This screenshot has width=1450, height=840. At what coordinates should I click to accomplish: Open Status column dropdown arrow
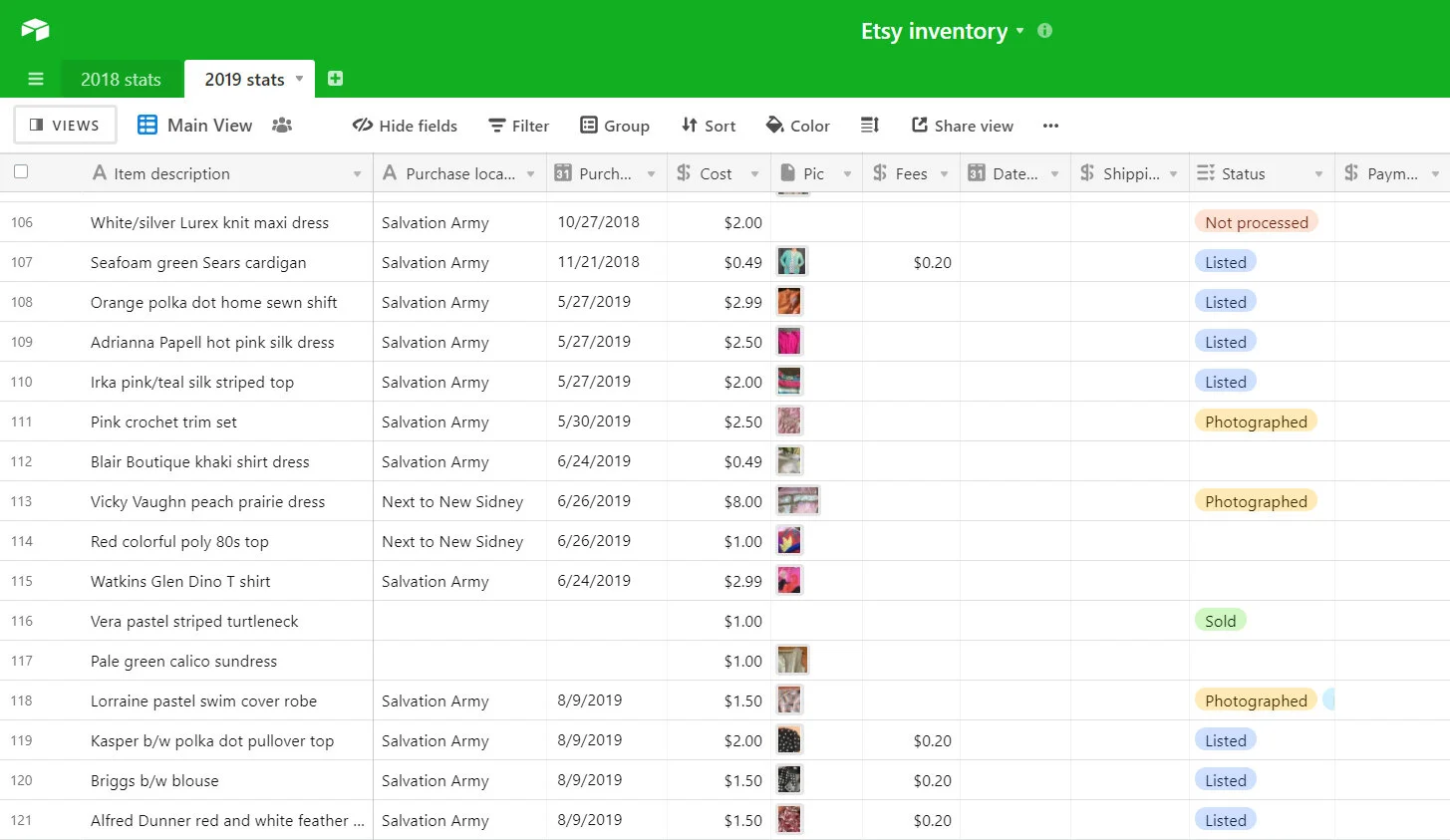[x=1318, y=174]
